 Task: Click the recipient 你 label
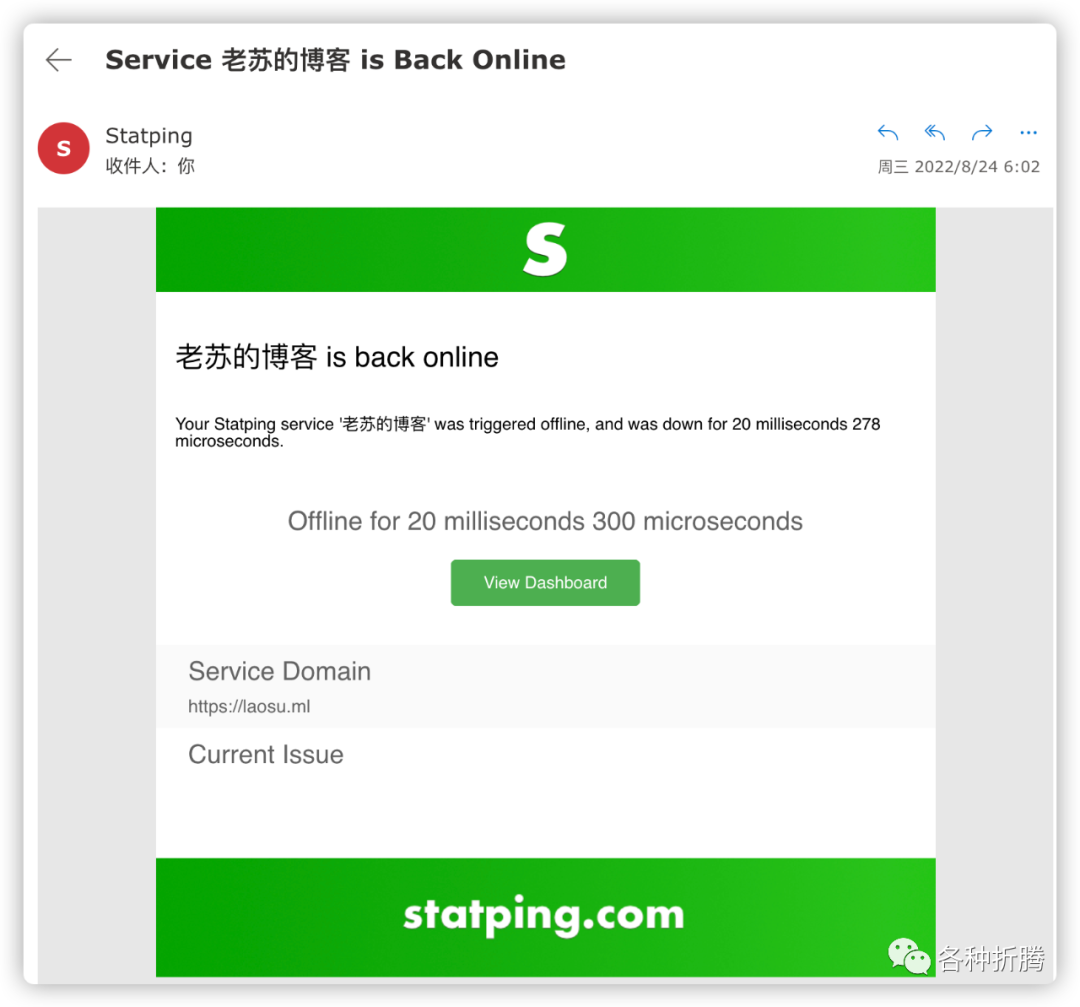point(186,166)
